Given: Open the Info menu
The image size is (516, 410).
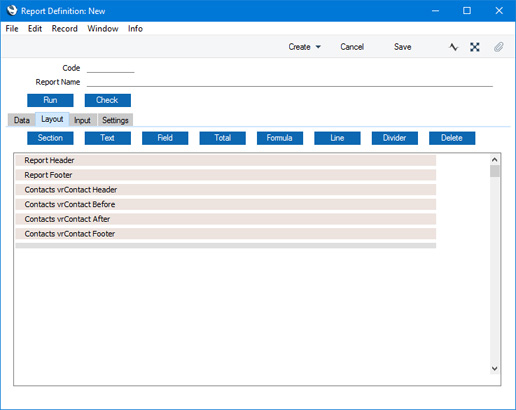Looking at the screenshot, I should coord(135,29).
